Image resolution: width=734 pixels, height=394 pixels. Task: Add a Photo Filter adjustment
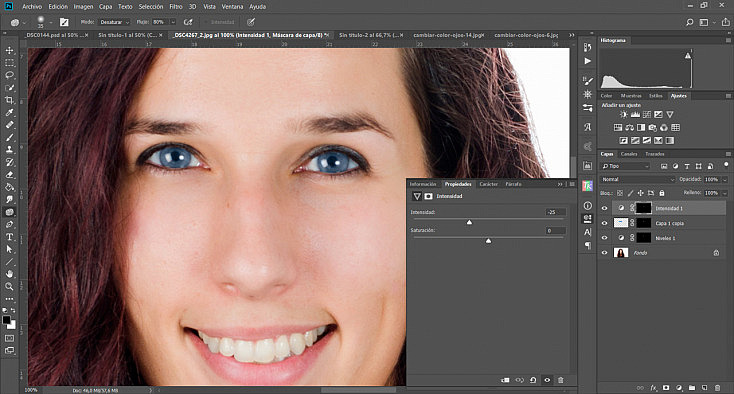tap(653, 127)
